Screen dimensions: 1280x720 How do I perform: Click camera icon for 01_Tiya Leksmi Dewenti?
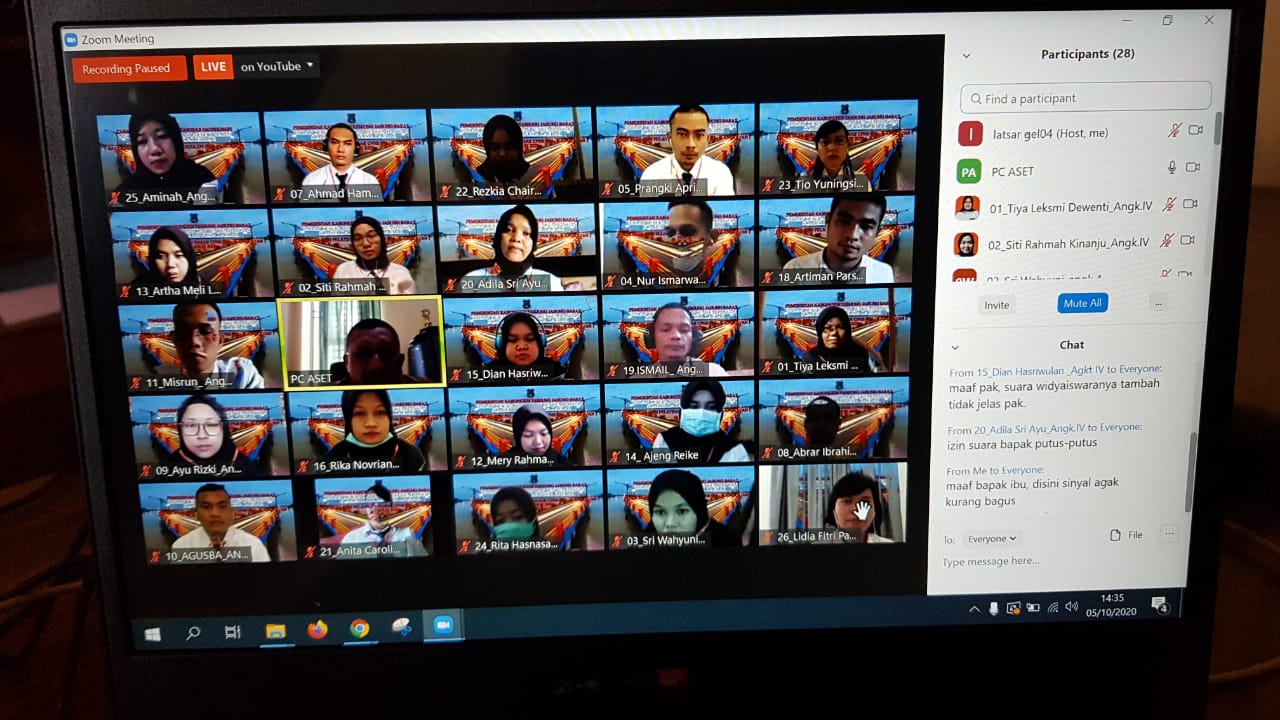(1189, 205)
